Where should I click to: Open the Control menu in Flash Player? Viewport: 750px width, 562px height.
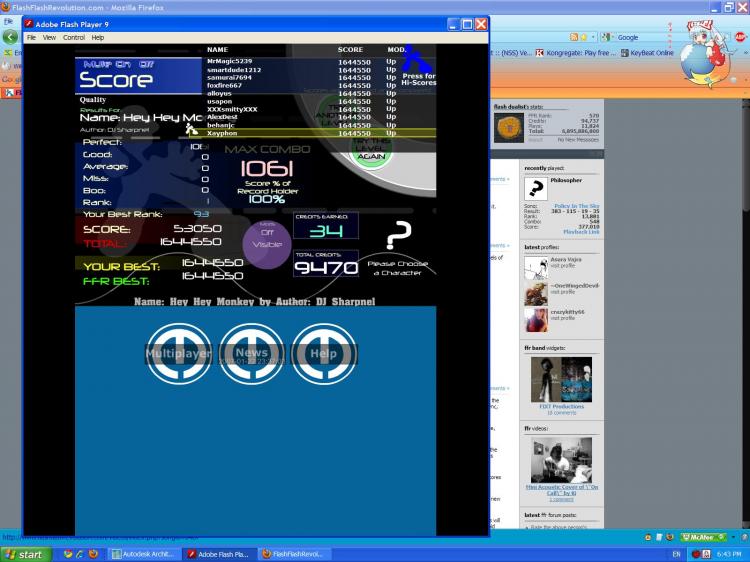(x=74, y=37)
